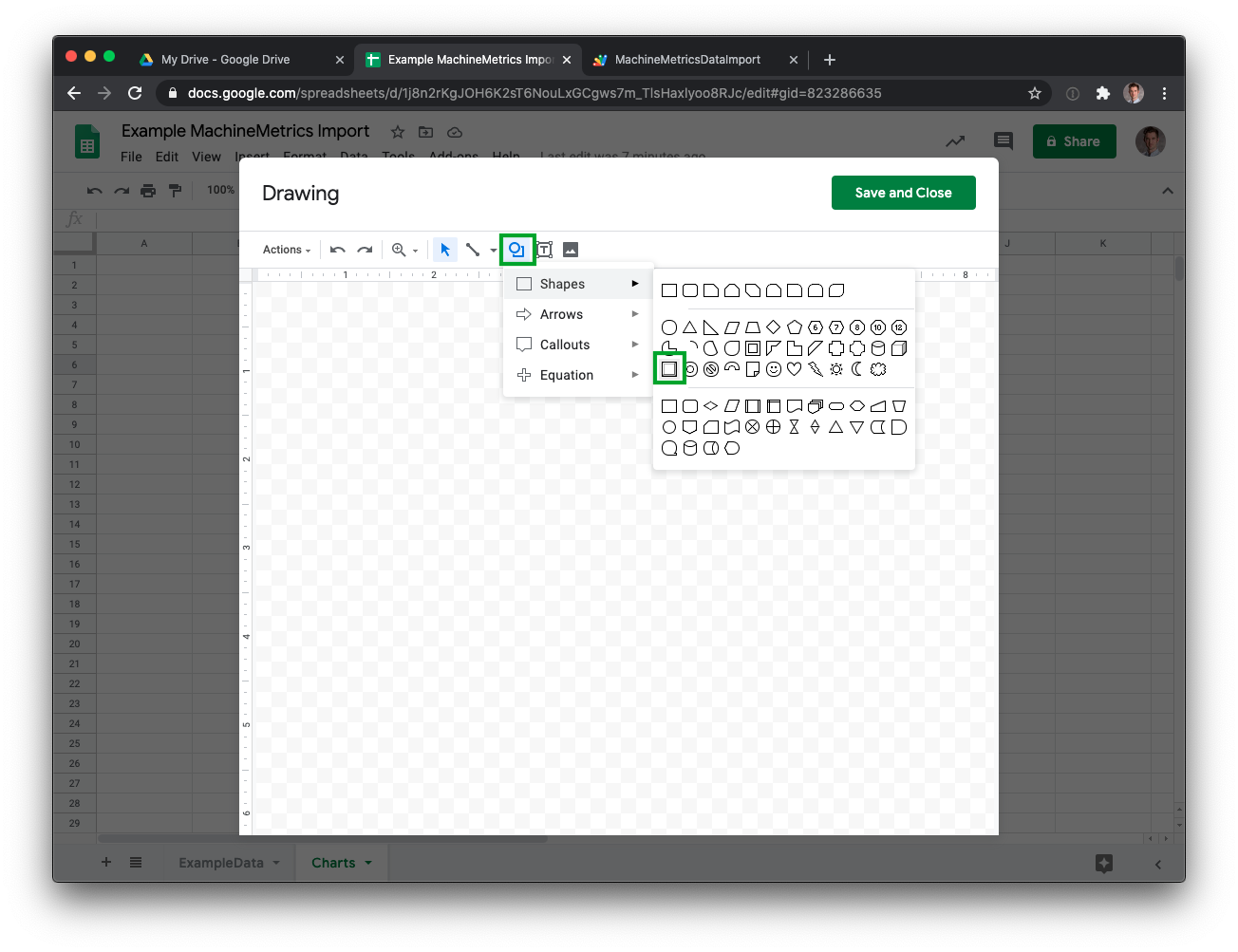
Task: Open Chrome's three-dot menu
Action: coord(1164,93)
